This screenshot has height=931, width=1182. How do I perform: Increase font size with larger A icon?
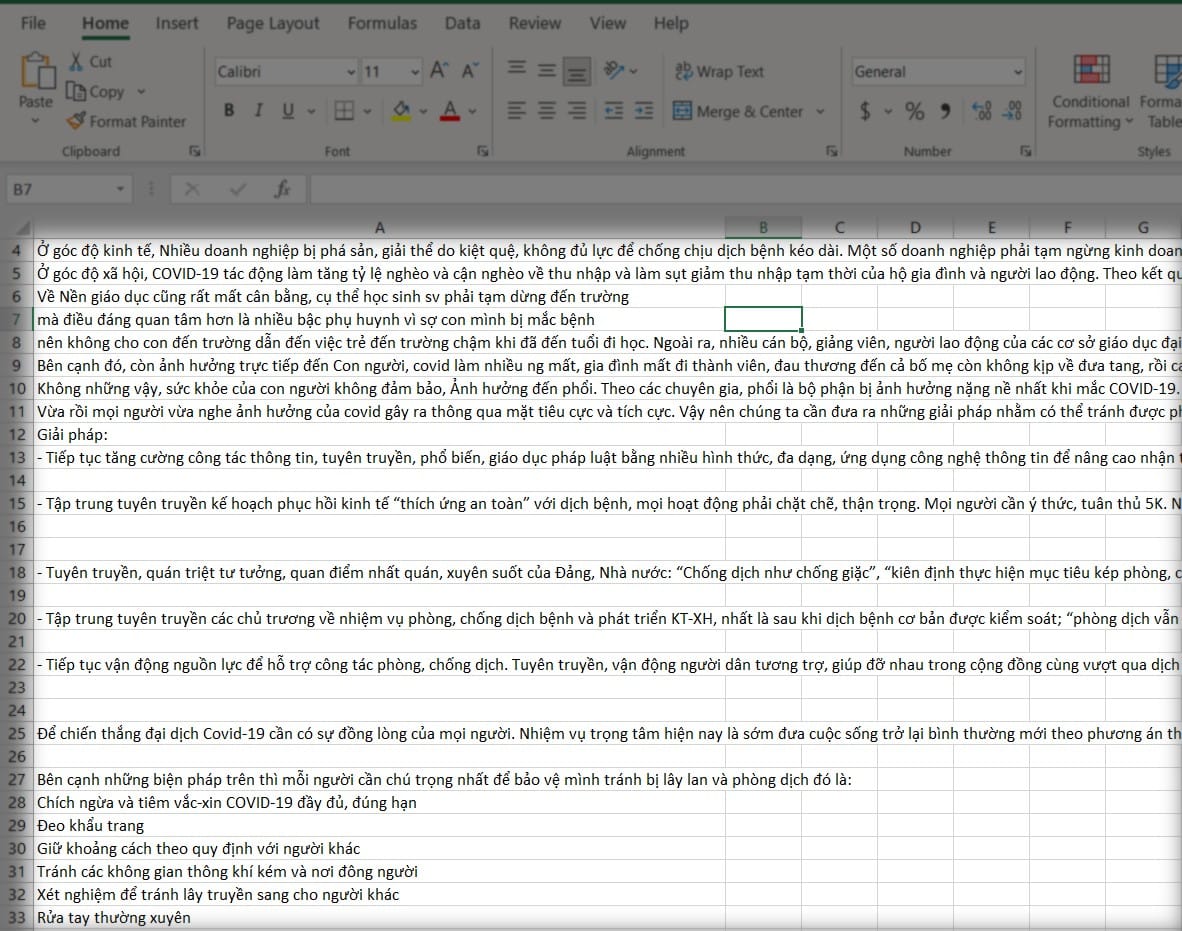pyautogui.click(x=439, y=71)
